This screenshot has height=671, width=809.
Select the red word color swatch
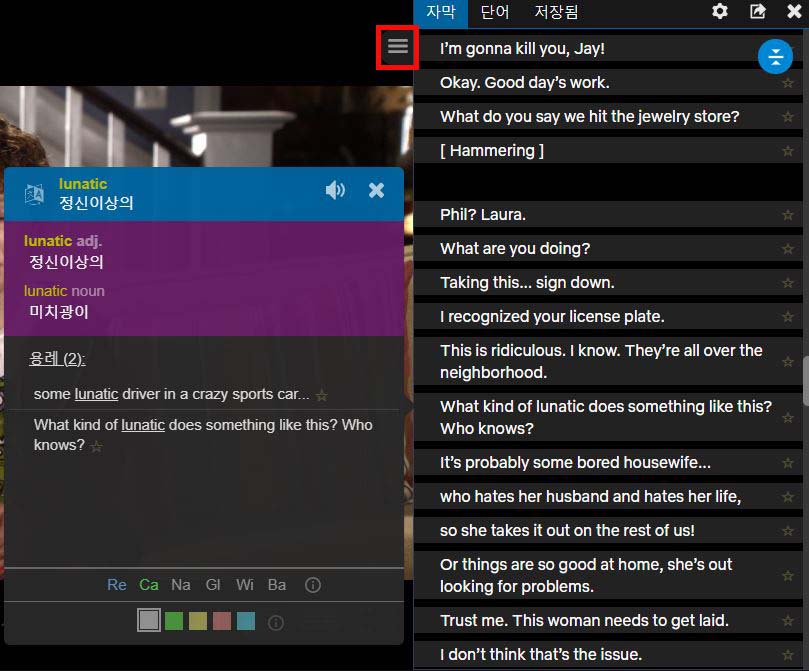click(222, 621)
